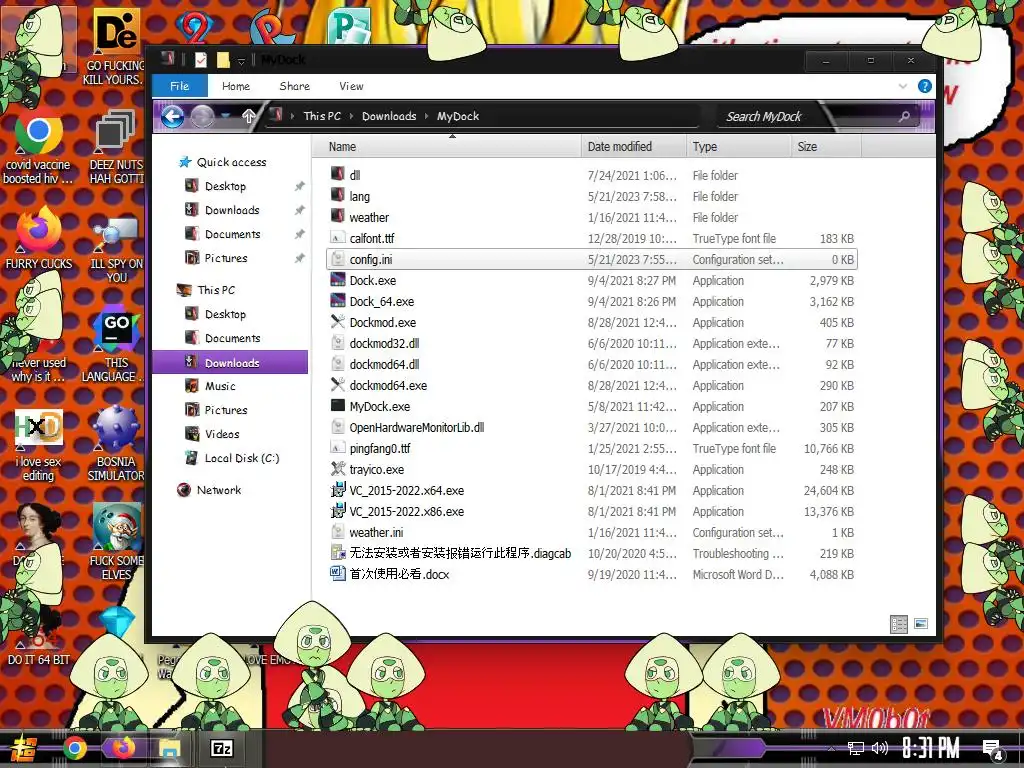The width and height of the screenshot is (1024, 768).
Task: Expand the chevron after This PC breadcrumb
Action: point(351,116)
